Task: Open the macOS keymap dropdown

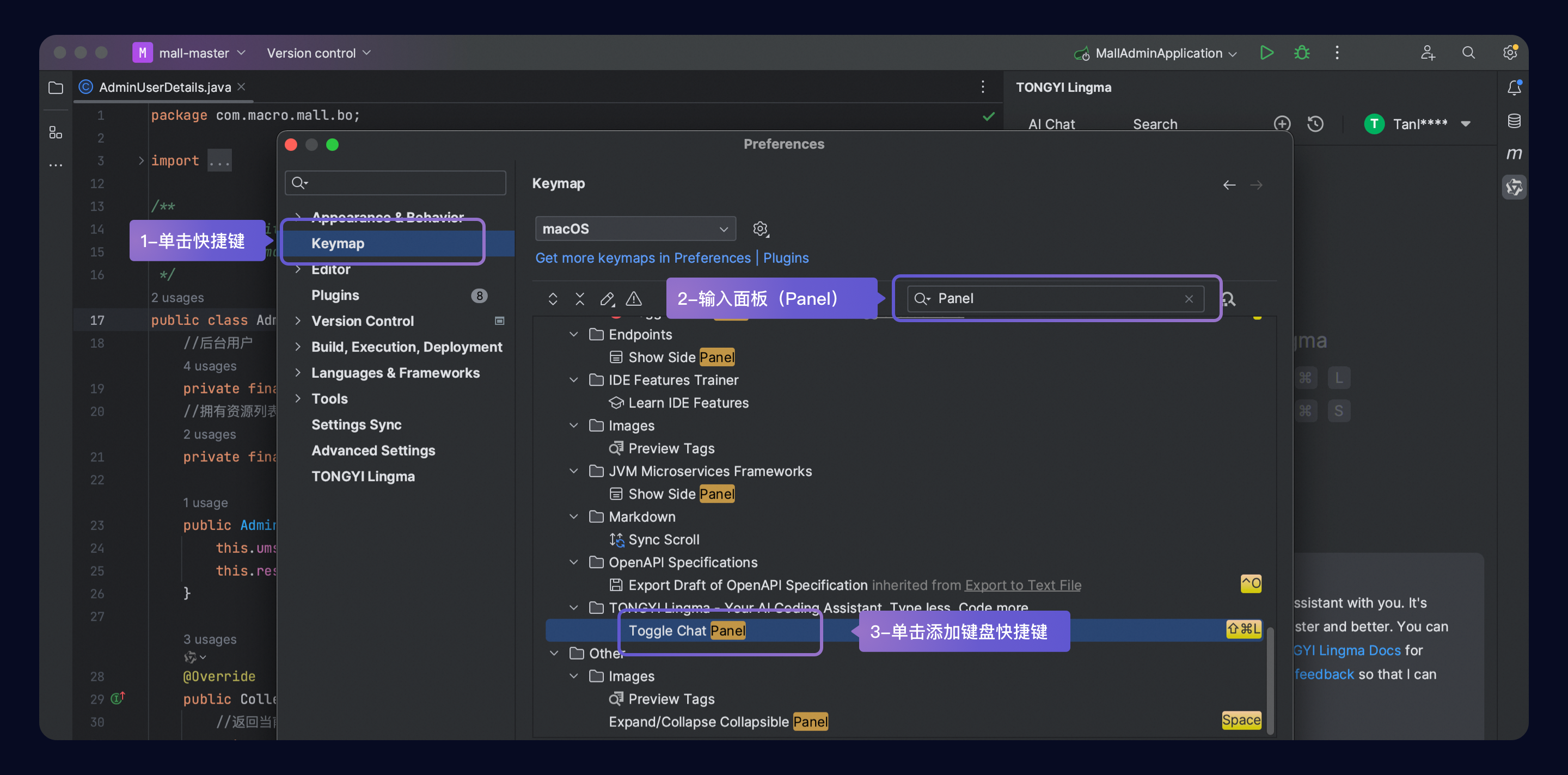Action: click(635, 229)
